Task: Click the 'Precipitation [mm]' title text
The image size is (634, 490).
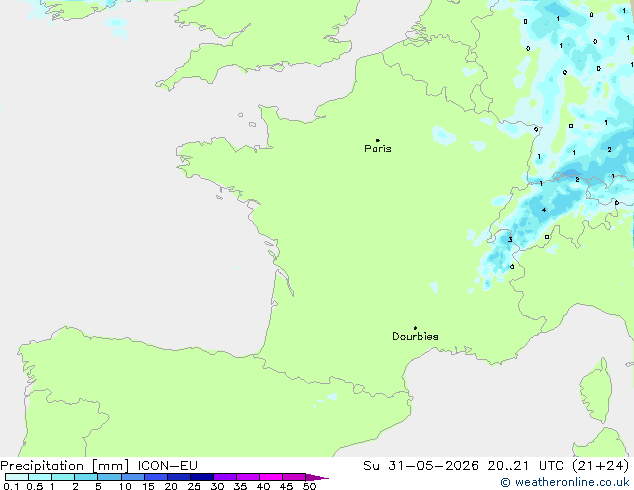Action: [x=65, y=466]
